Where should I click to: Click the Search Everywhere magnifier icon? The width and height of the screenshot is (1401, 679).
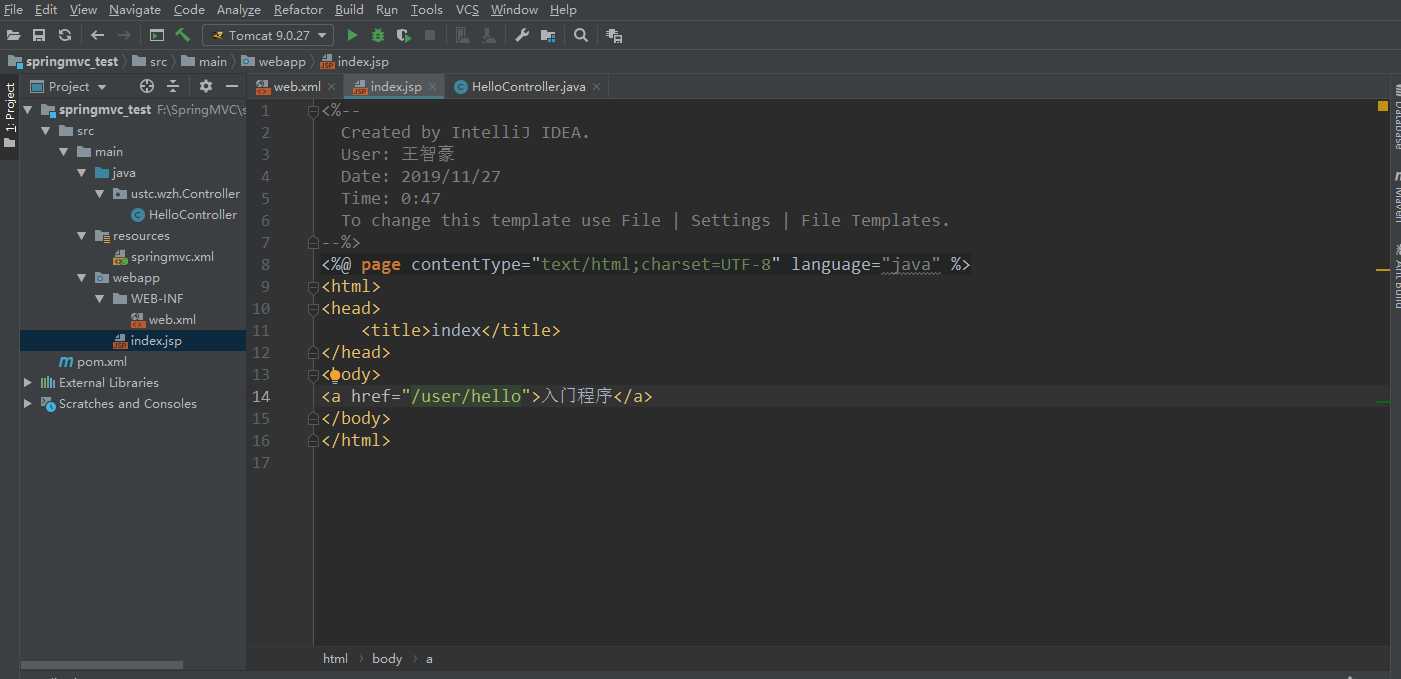click(581, 35)
